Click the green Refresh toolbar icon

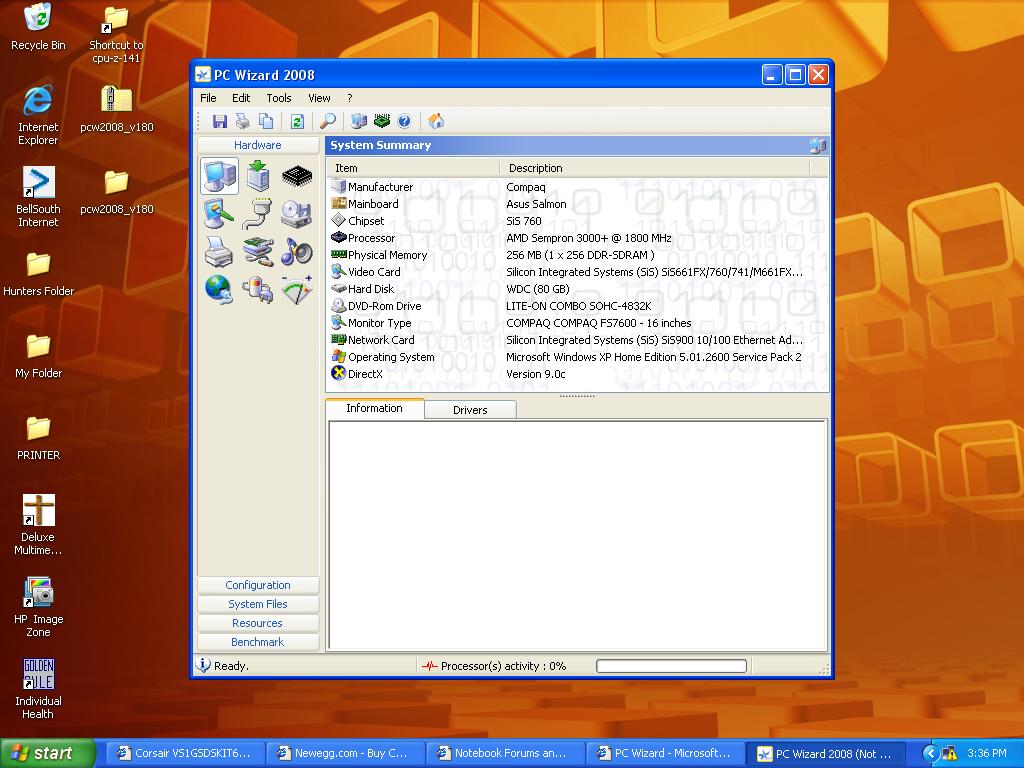pos(297,121)
